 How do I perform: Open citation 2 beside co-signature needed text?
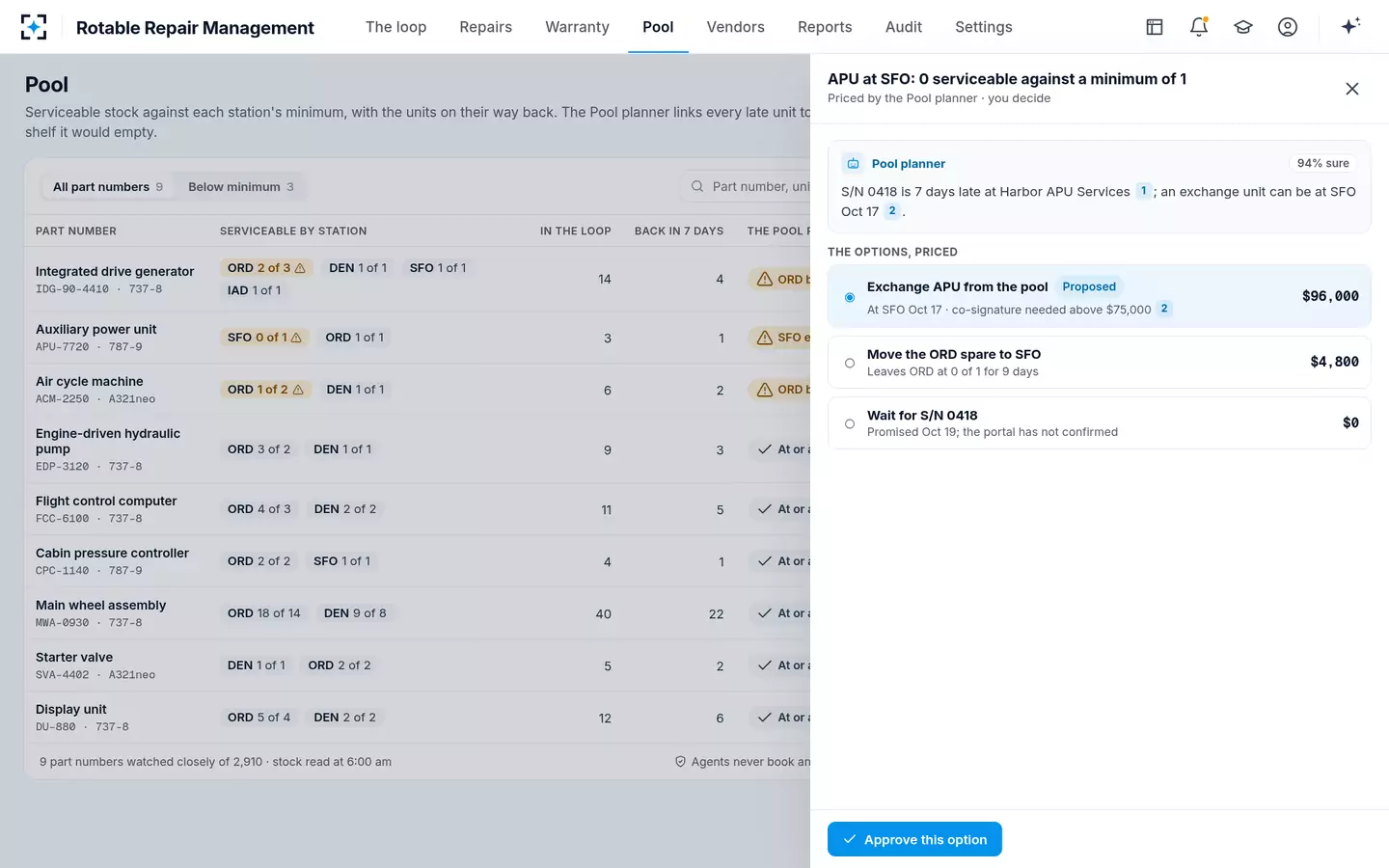pyautogui.click(x=1164, y=309)
